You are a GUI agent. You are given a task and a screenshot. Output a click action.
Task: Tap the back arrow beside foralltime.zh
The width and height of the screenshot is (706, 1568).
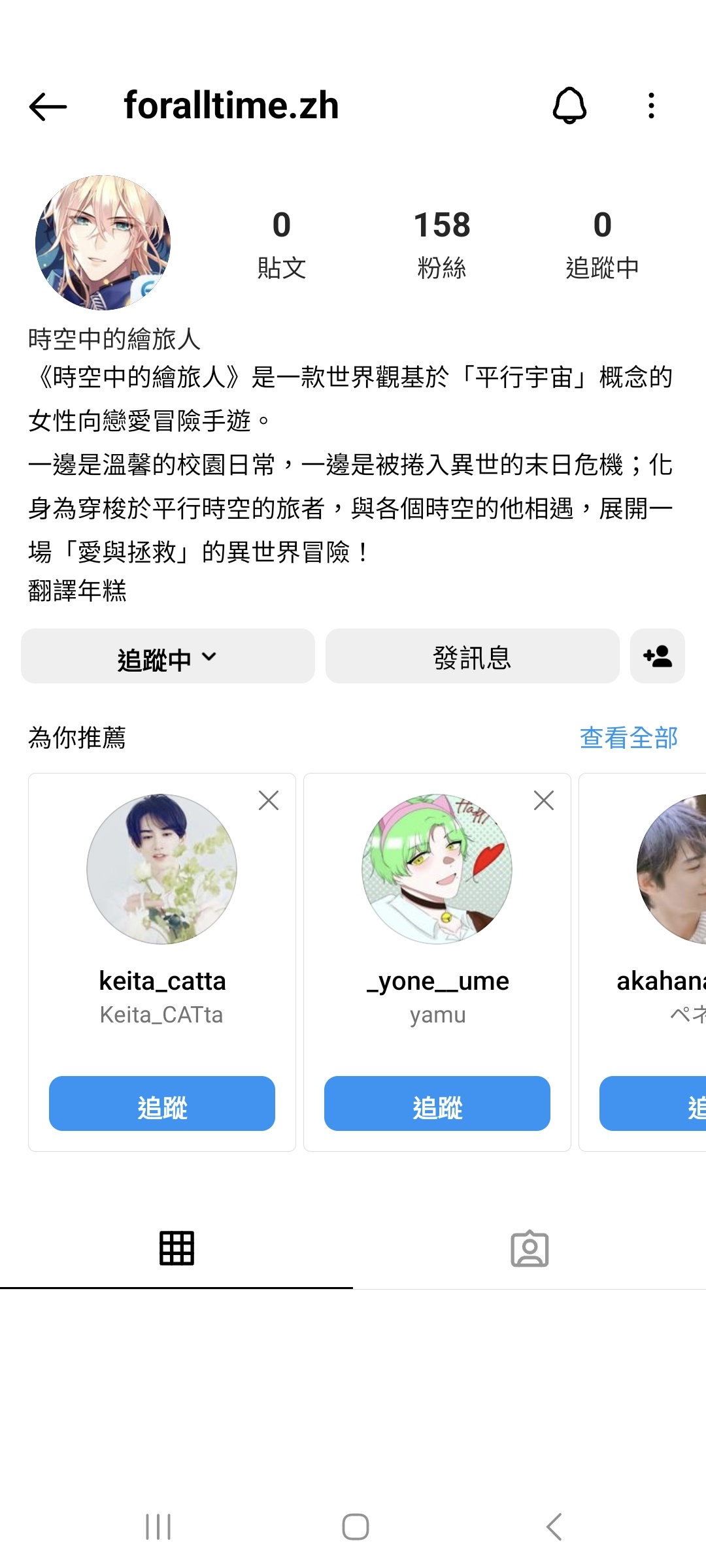click(x=48, y=106)
